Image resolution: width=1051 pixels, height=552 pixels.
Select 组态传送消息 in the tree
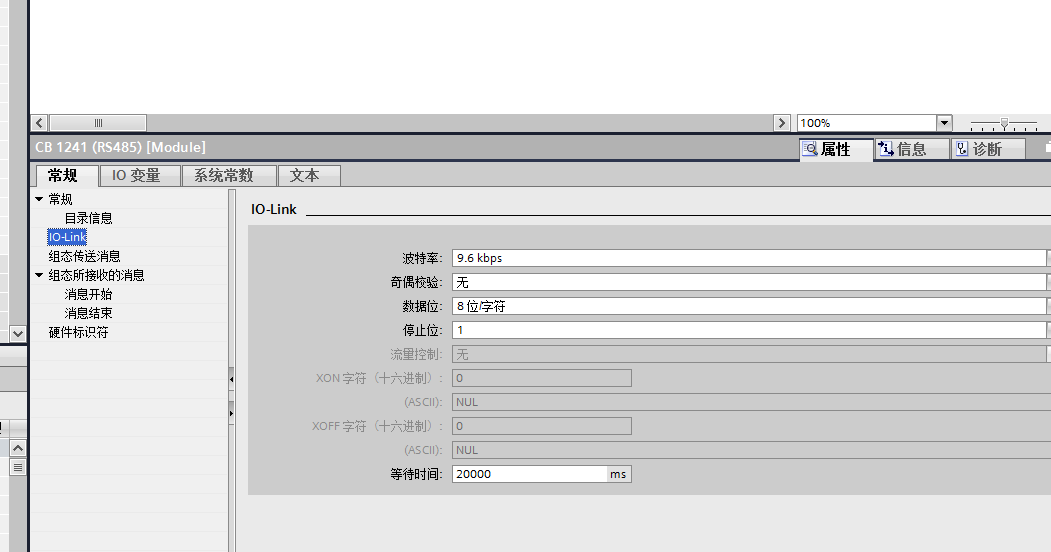[84, 256]
